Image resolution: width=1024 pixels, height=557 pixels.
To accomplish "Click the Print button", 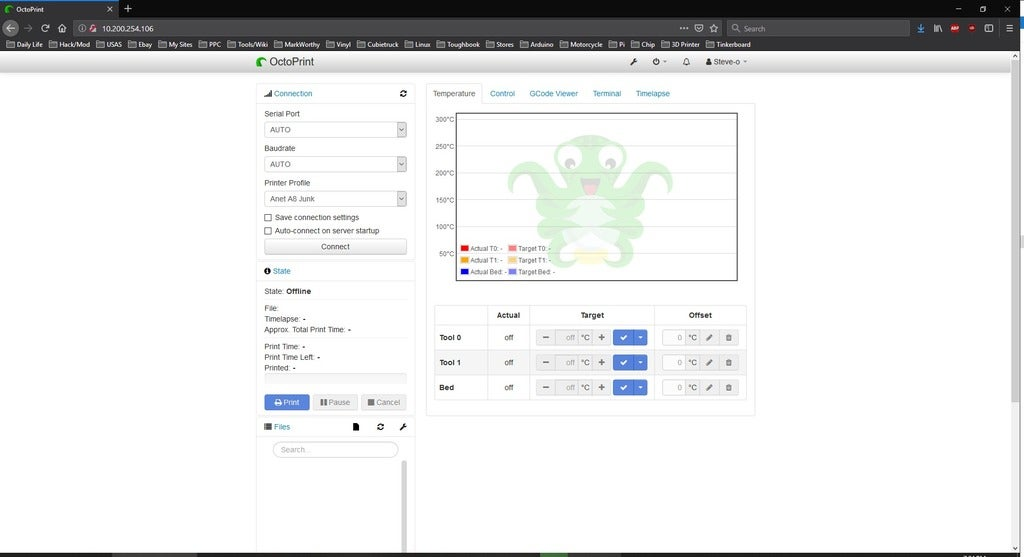I will (287, 402).
